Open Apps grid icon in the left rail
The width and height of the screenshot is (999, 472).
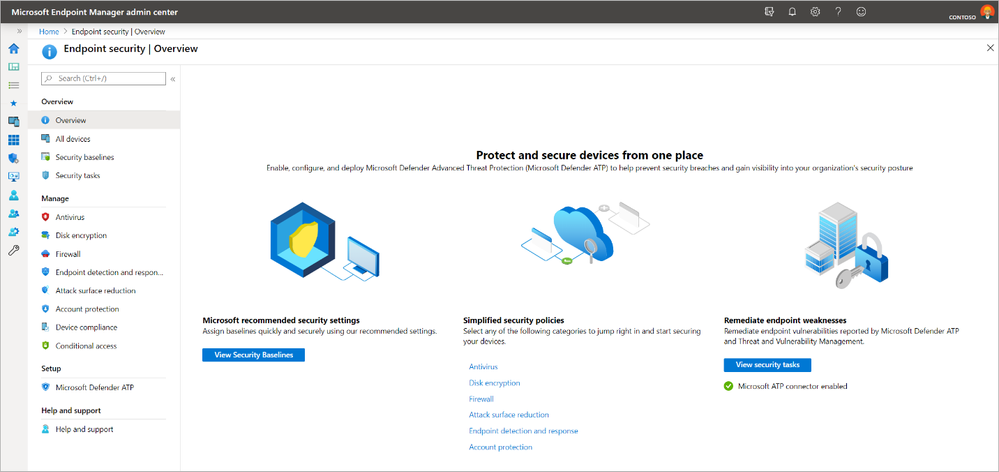click(13, 140)
